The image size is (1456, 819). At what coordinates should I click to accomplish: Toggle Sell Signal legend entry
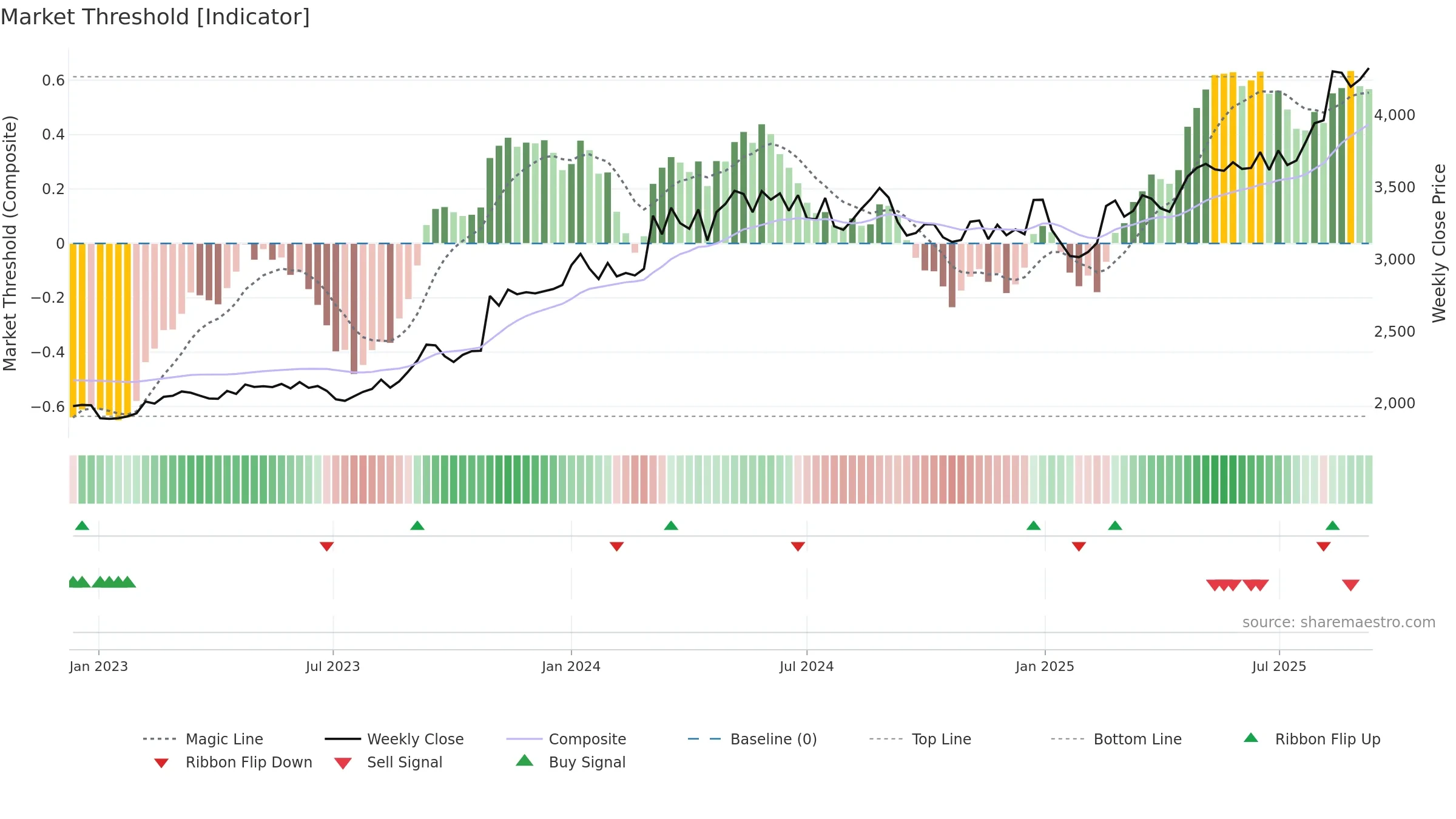(388, 762)
